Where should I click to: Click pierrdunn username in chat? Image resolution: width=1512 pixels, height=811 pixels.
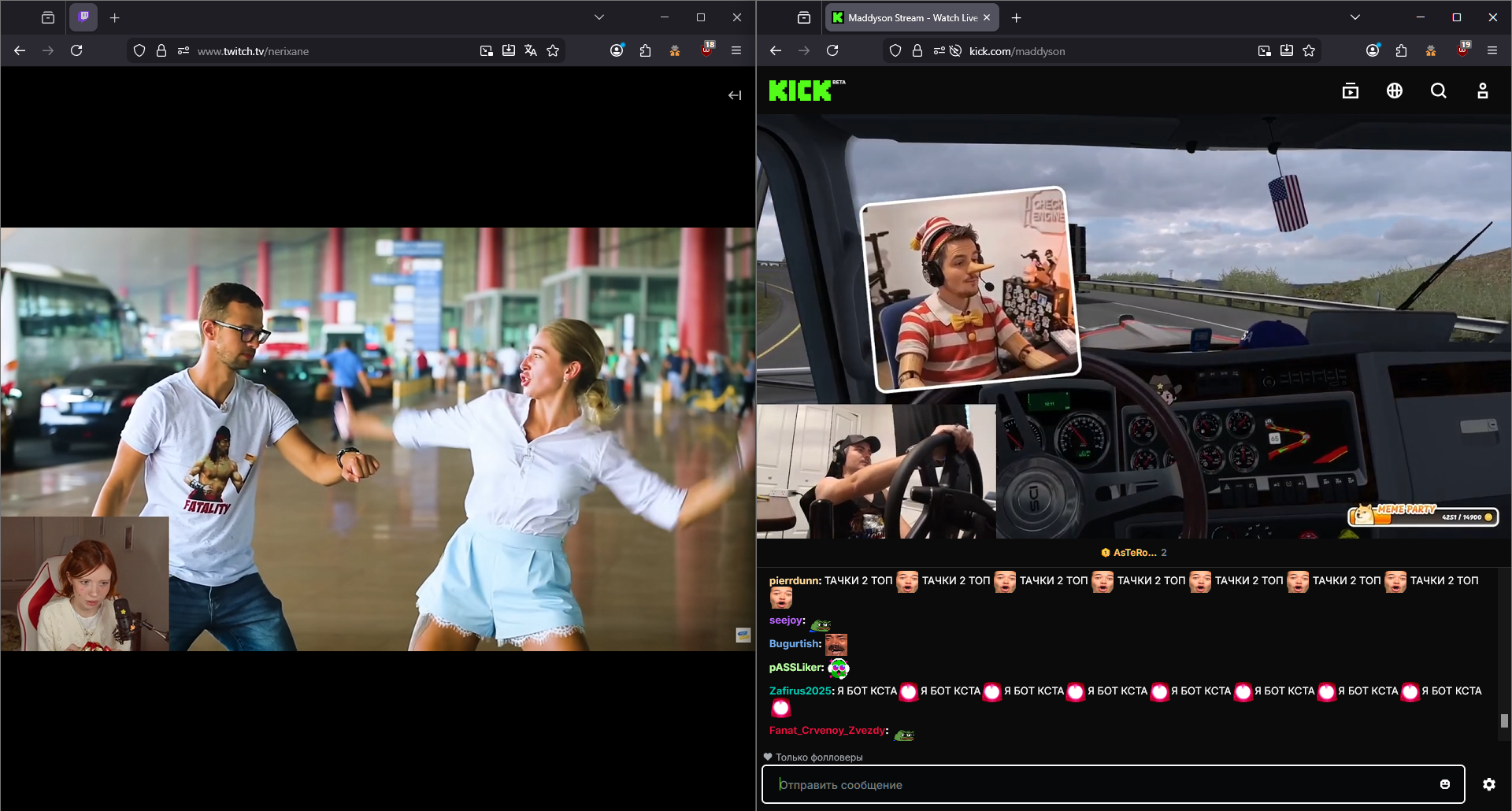794,581
